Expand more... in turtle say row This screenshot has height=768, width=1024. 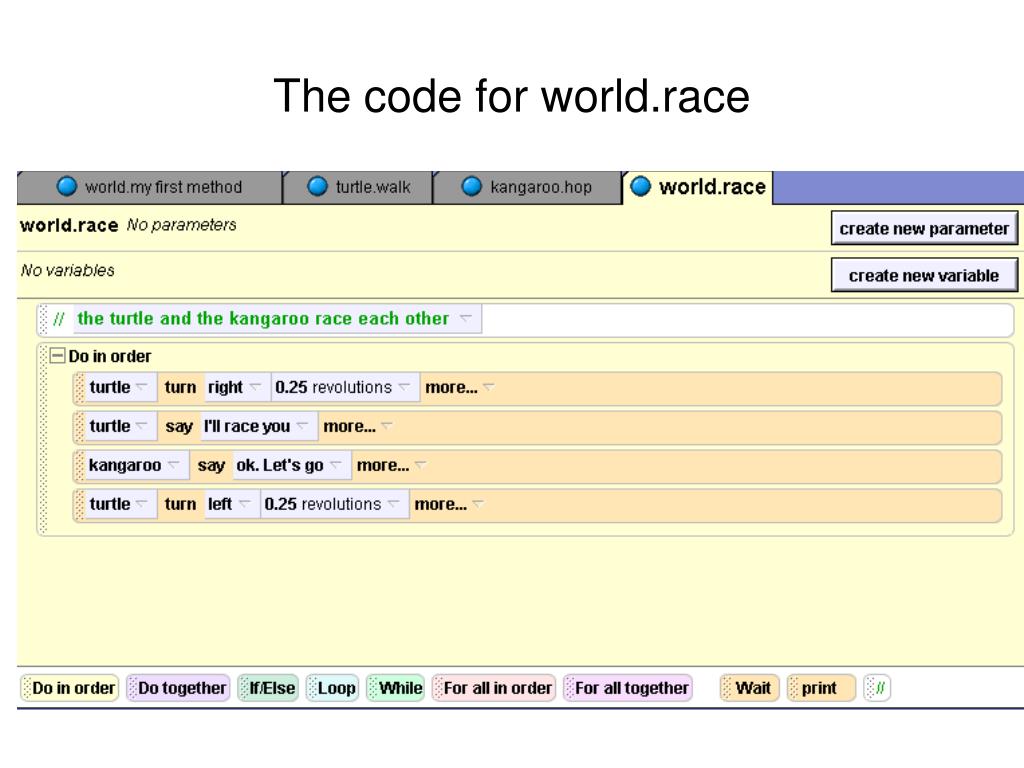357,426
